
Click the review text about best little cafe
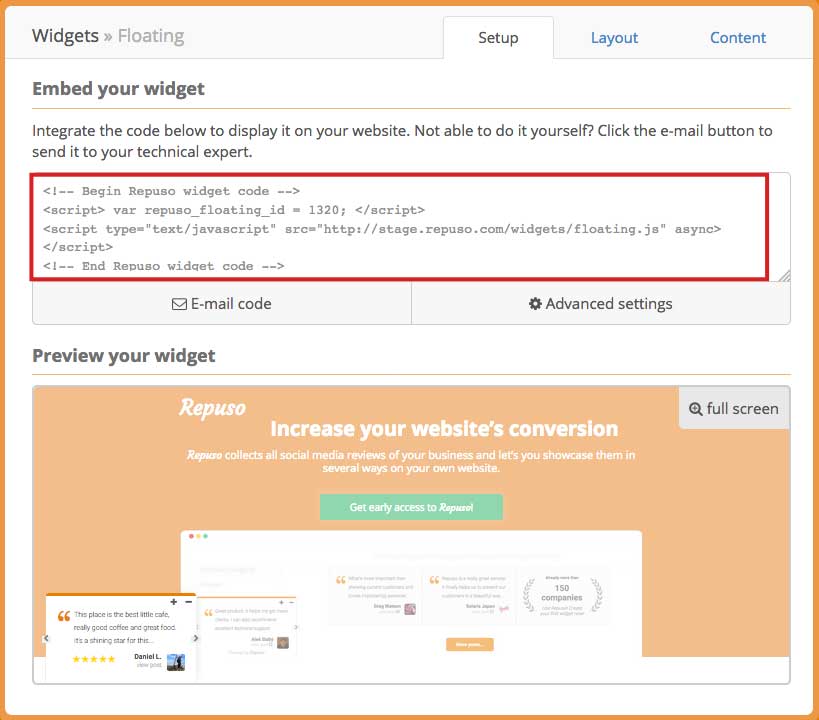[x=122, y=627]
